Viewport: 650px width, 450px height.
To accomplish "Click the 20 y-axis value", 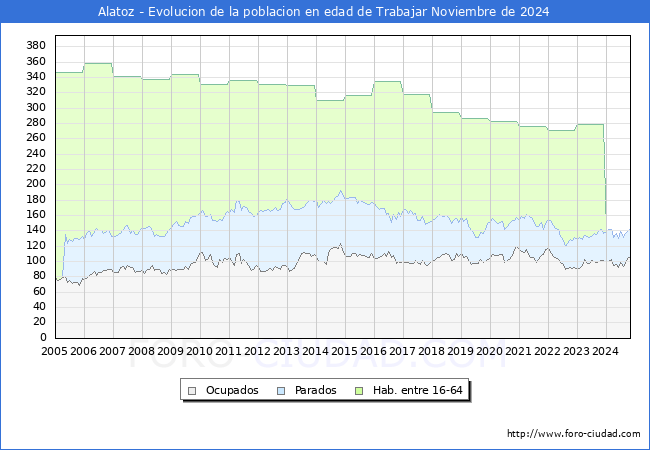I will [39, 322].
